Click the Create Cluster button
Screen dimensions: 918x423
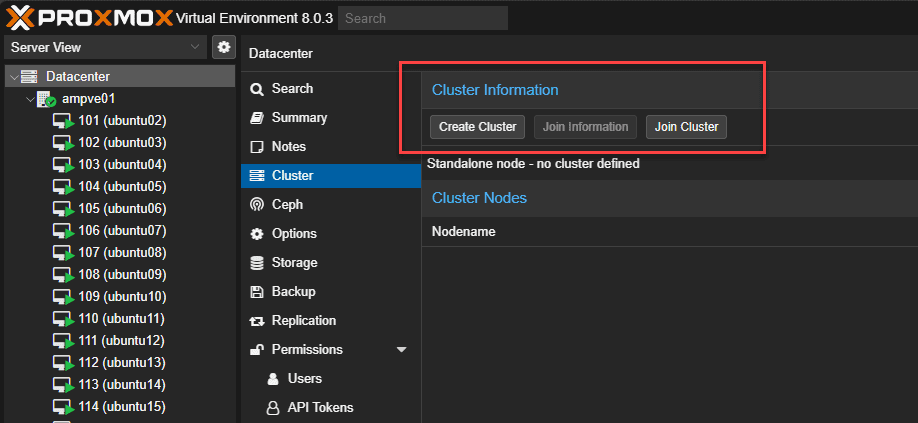pyautogui.click(x=477, y=127)
